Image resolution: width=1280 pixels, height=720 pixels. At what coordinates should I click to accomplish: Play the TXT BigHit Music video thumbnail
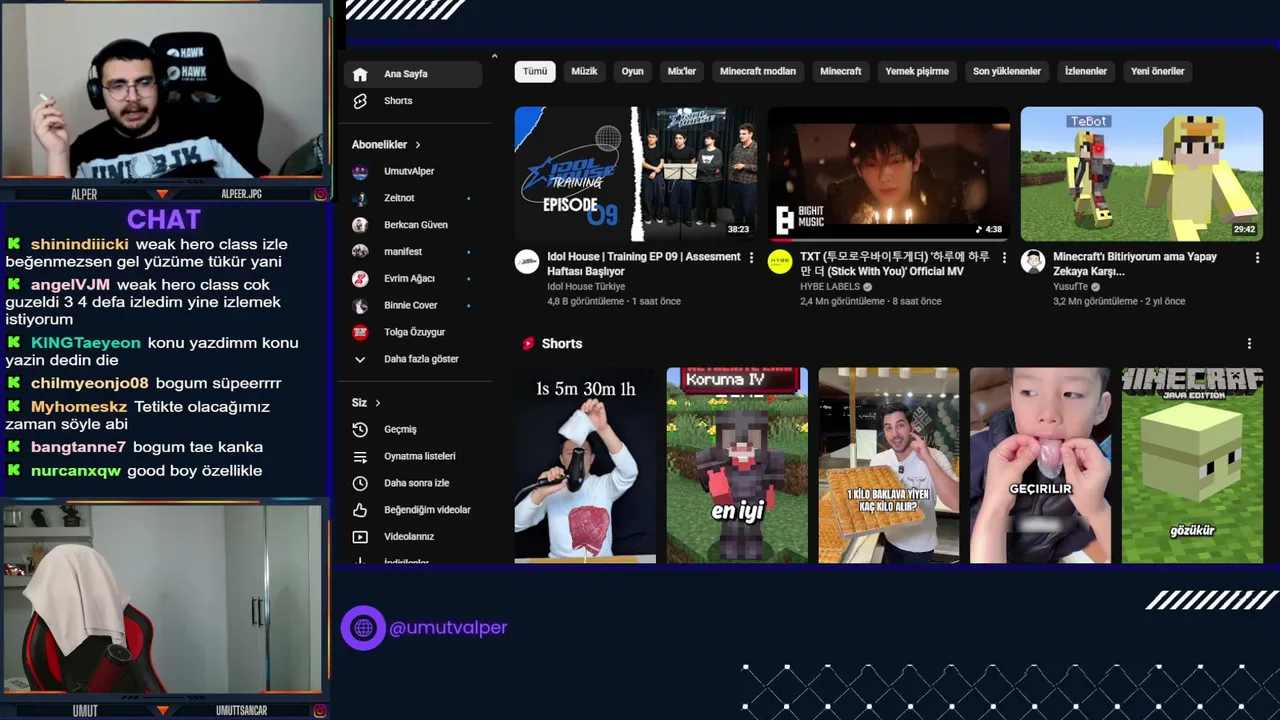889,174
